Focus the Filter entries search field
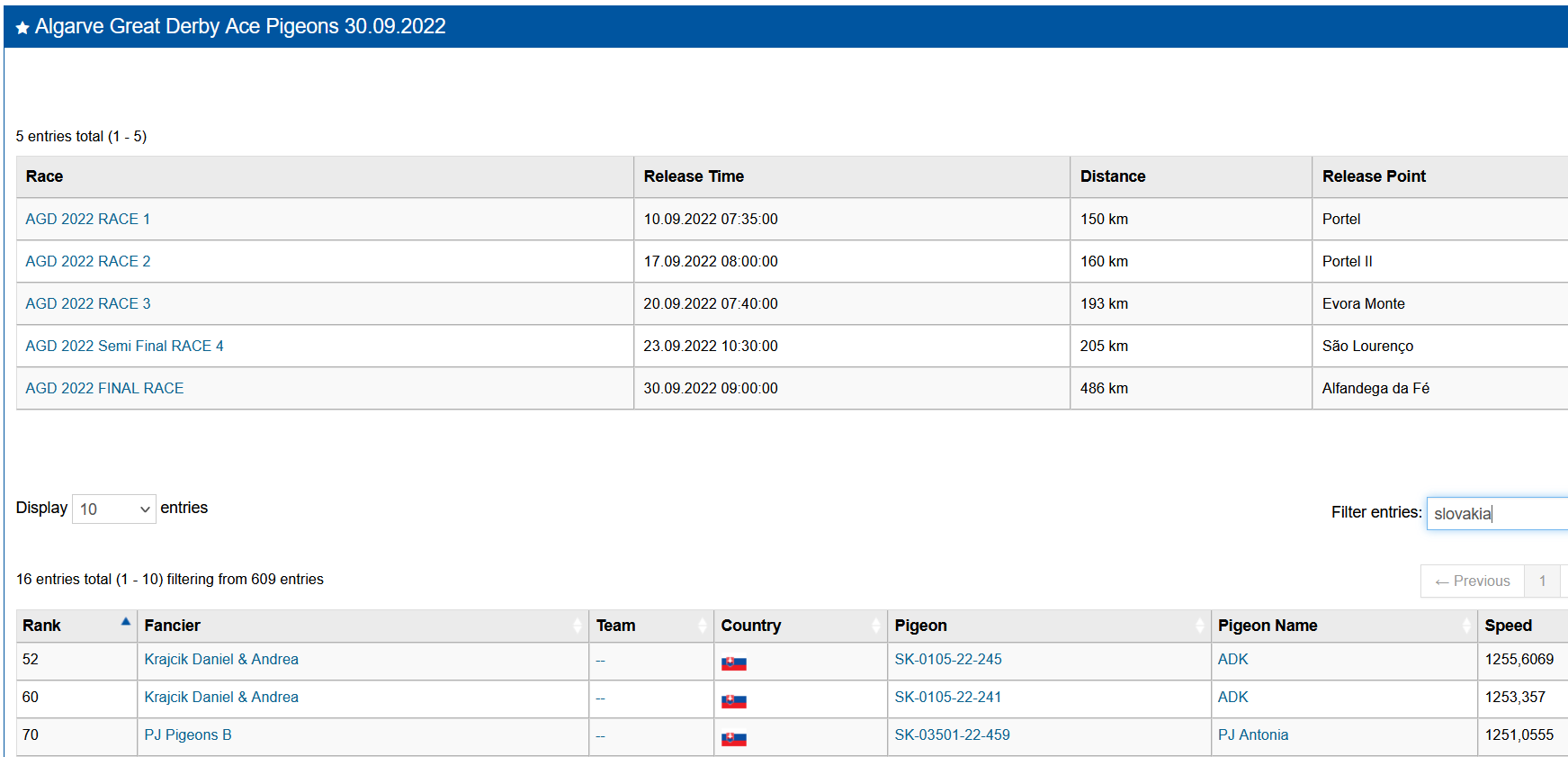This screenshot has width=1568, height=757. pos(1497,513)
